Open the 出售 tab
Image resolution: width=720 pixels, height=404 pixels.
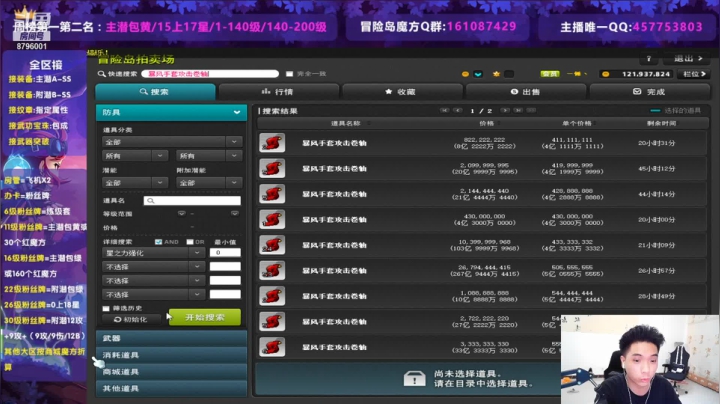pos(525,92)
